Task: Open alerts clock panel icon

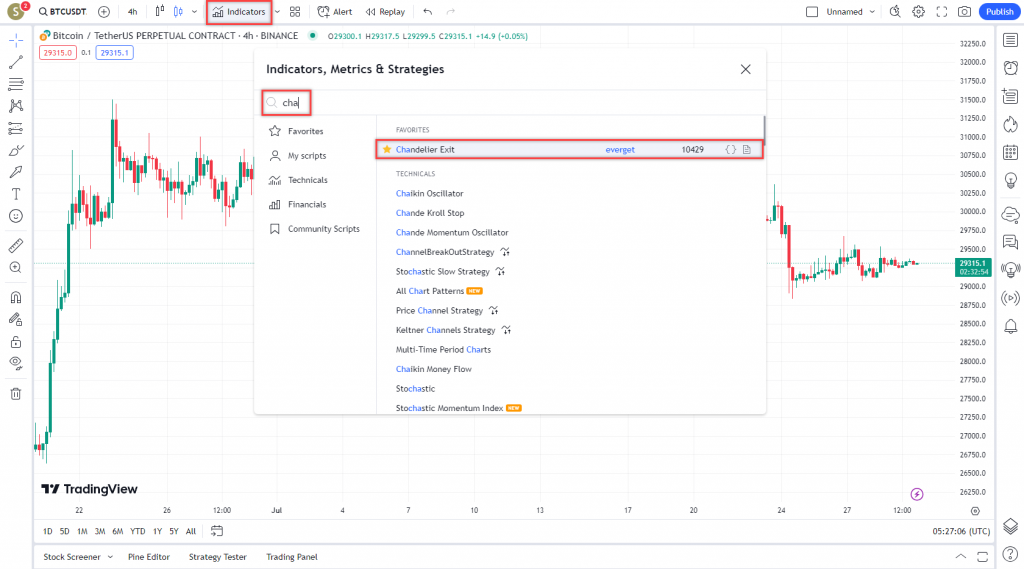Action: tap(1010, 68)
